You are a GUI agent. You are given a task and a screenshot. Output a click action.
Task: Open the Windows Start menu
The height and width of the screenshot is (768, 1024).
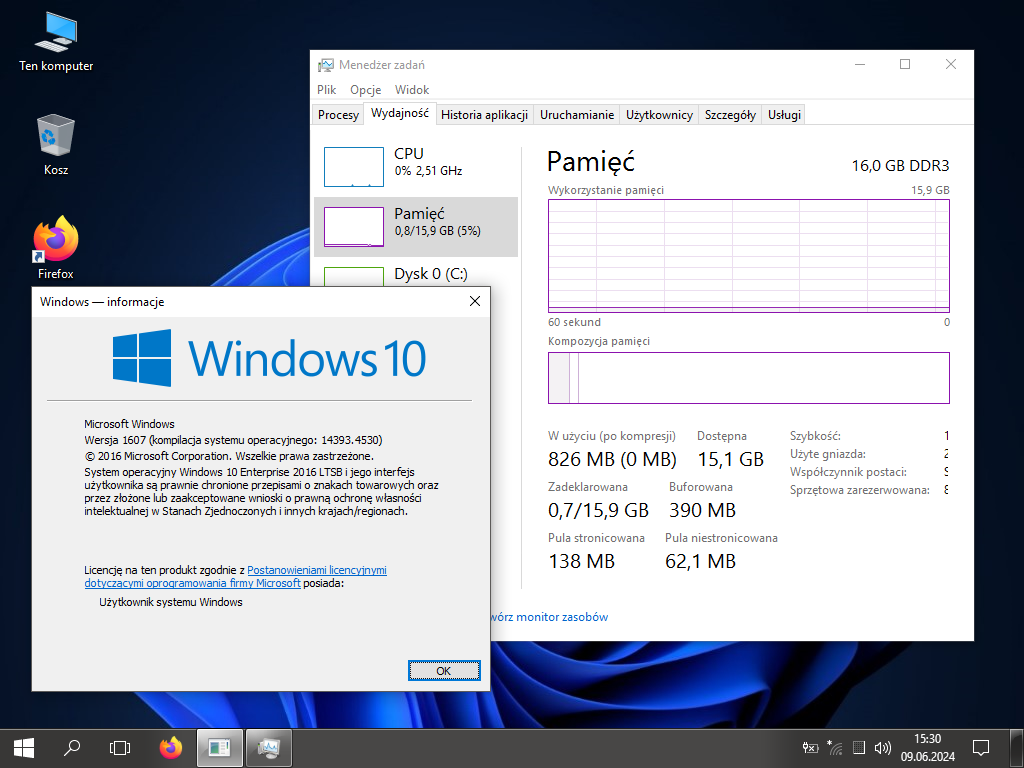point(23,746)
